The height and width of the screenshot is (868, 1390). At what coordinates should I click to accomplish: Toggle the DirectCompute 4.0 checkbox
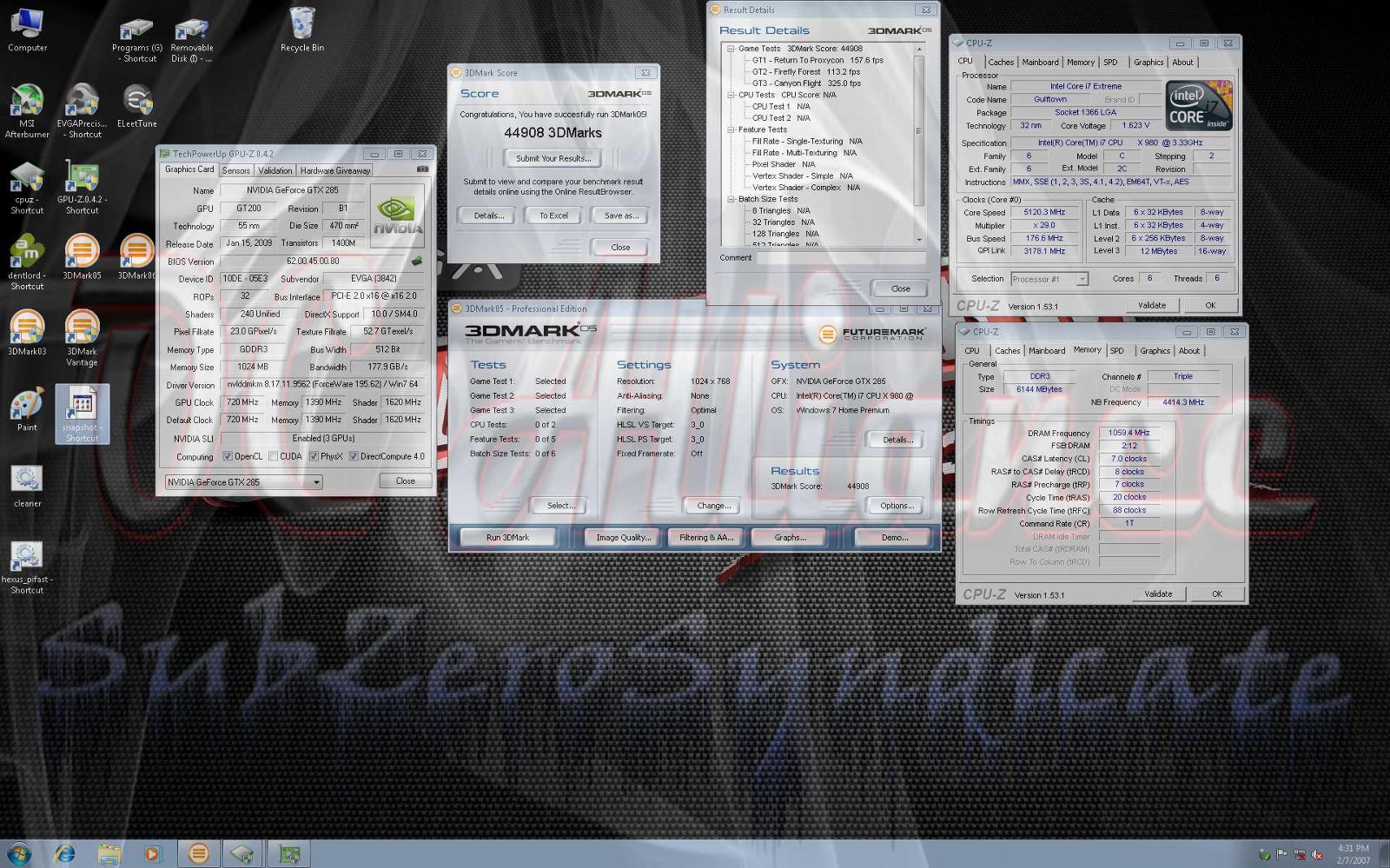pos(354,456)
